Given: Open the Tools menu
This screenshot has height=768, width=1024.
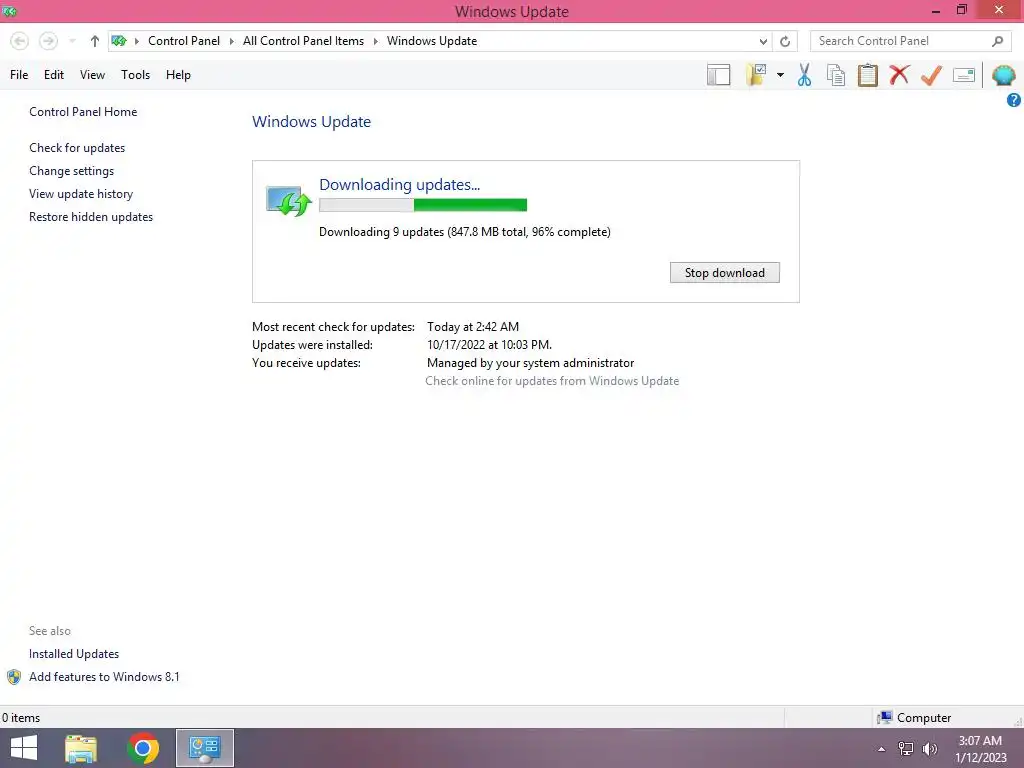Looking at the screenshot, I should coord(135,75).
